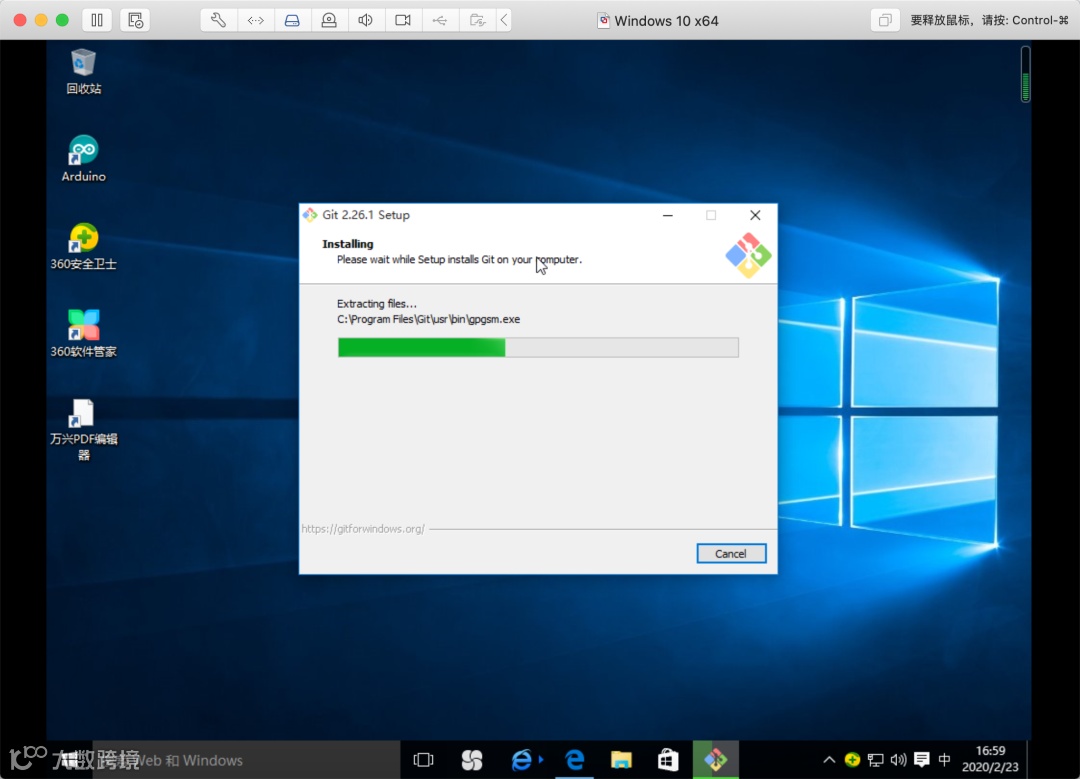Click the view mode icon at top right
Viewport: 1080px width, 779px height.
885,20
